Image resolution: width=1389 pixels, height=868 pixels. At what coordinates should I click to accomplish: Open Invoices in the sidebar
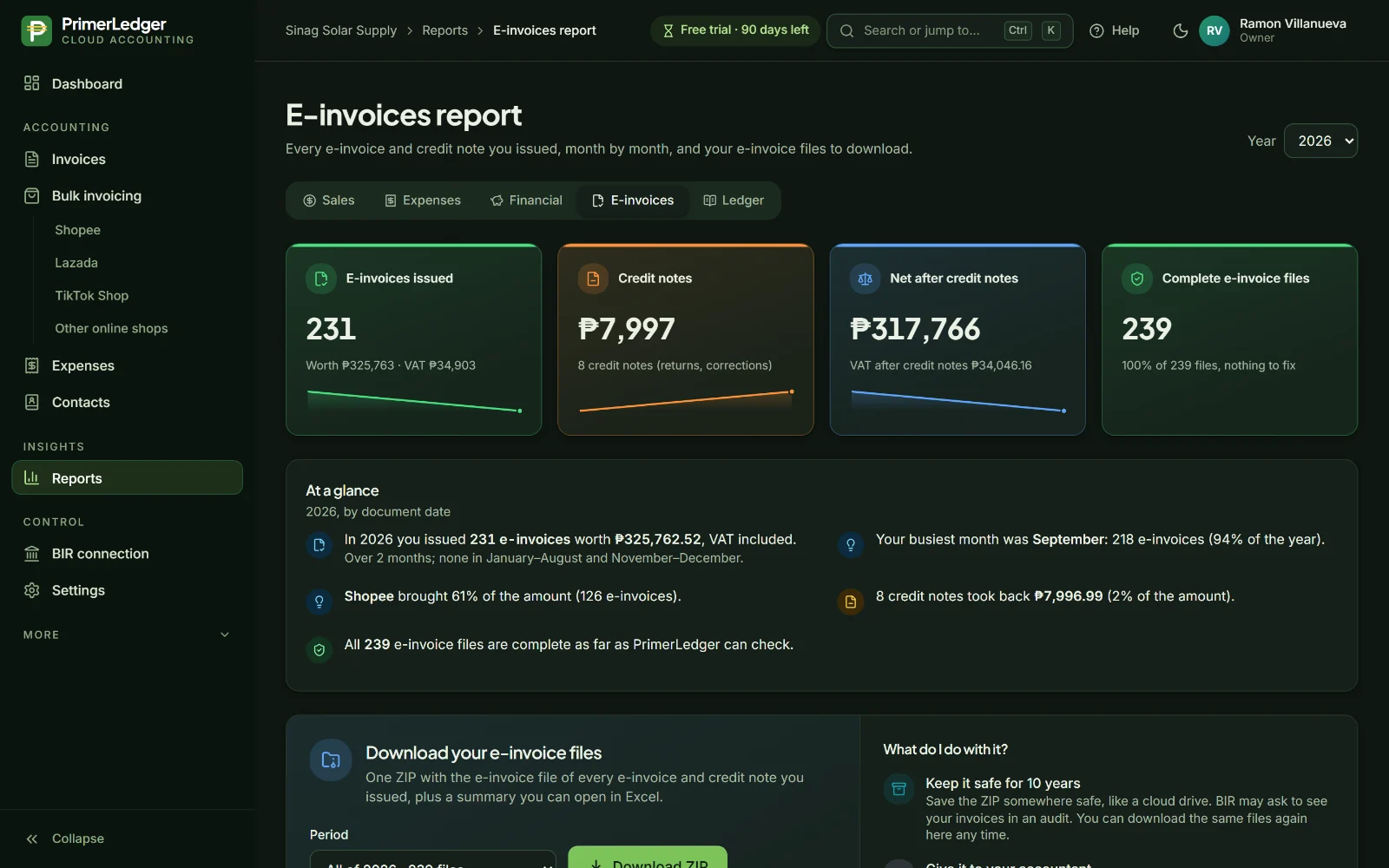[128, 159]
